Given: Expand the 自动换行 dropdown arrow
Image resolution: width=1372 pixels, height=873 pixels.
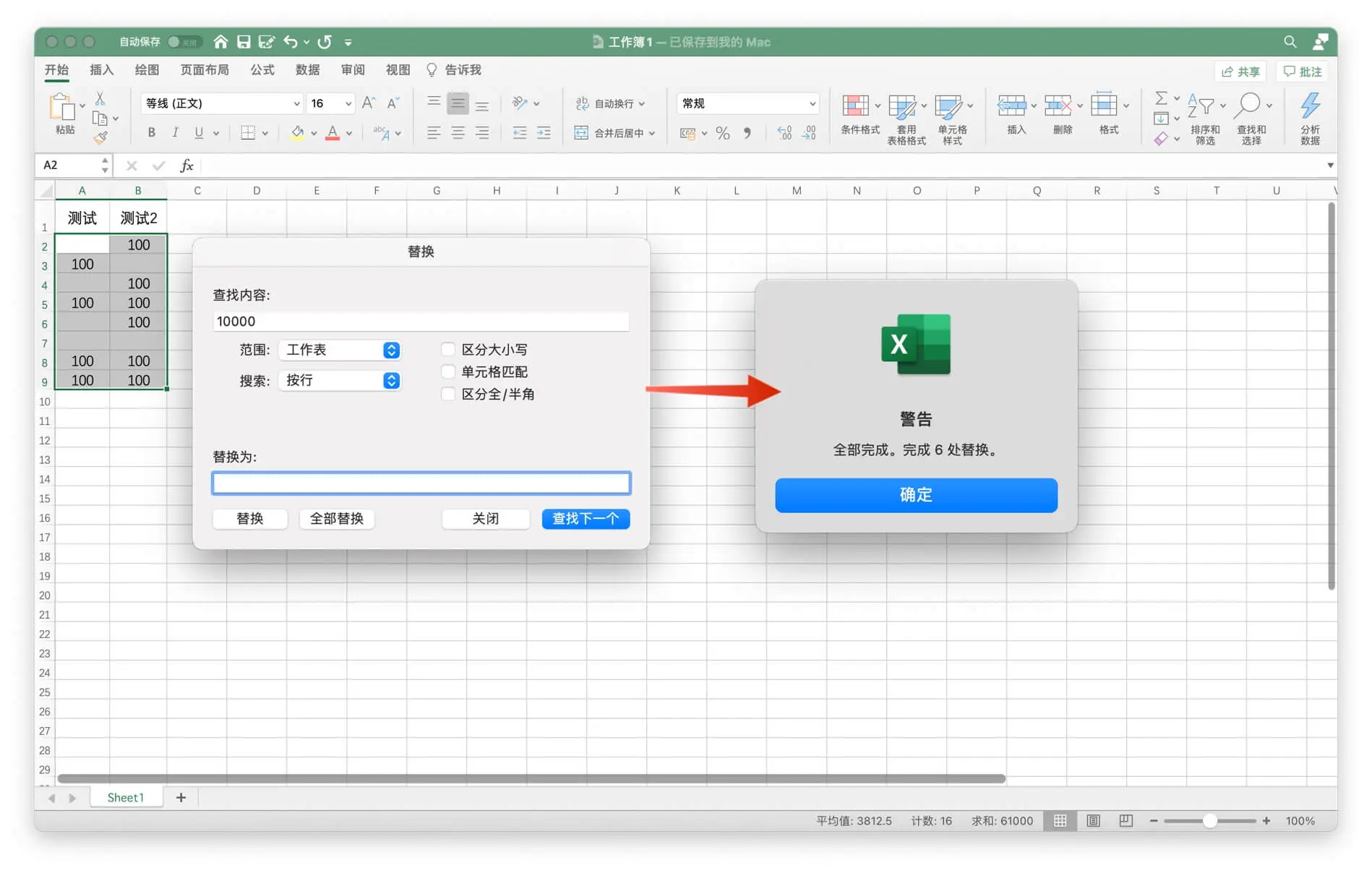Looking at the screenshot, I should pos(642,104).
